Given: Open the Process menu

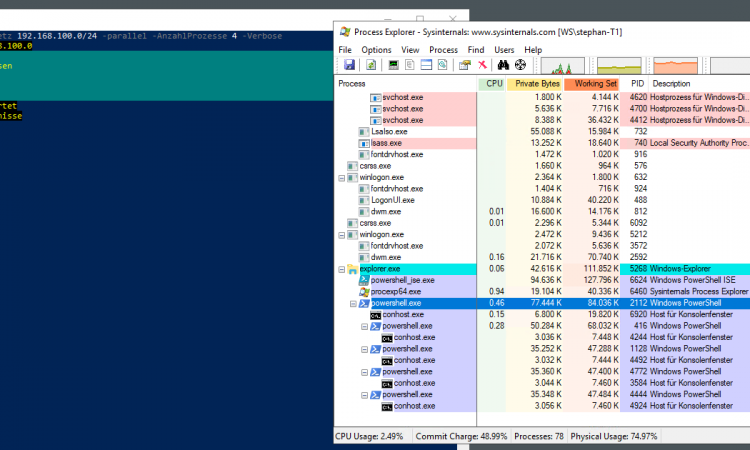Looking at the screenshot, I should (x=443, y=50).
